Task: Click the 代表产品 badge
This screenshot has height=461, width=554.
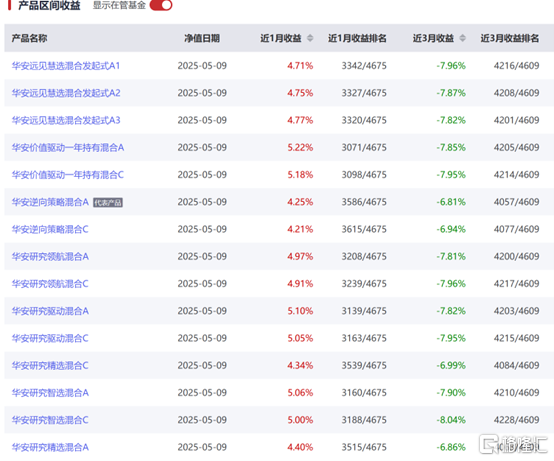Action: click(108, 202)
